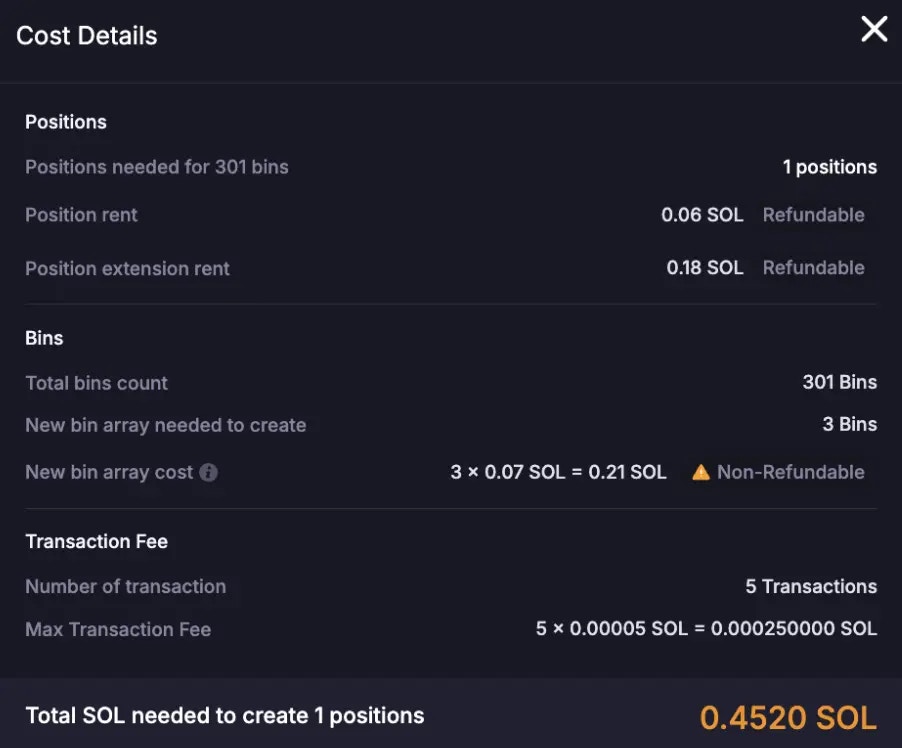The image size is (902, 748).
Task: Click the Cost Details title
Action: pos(87,36)
